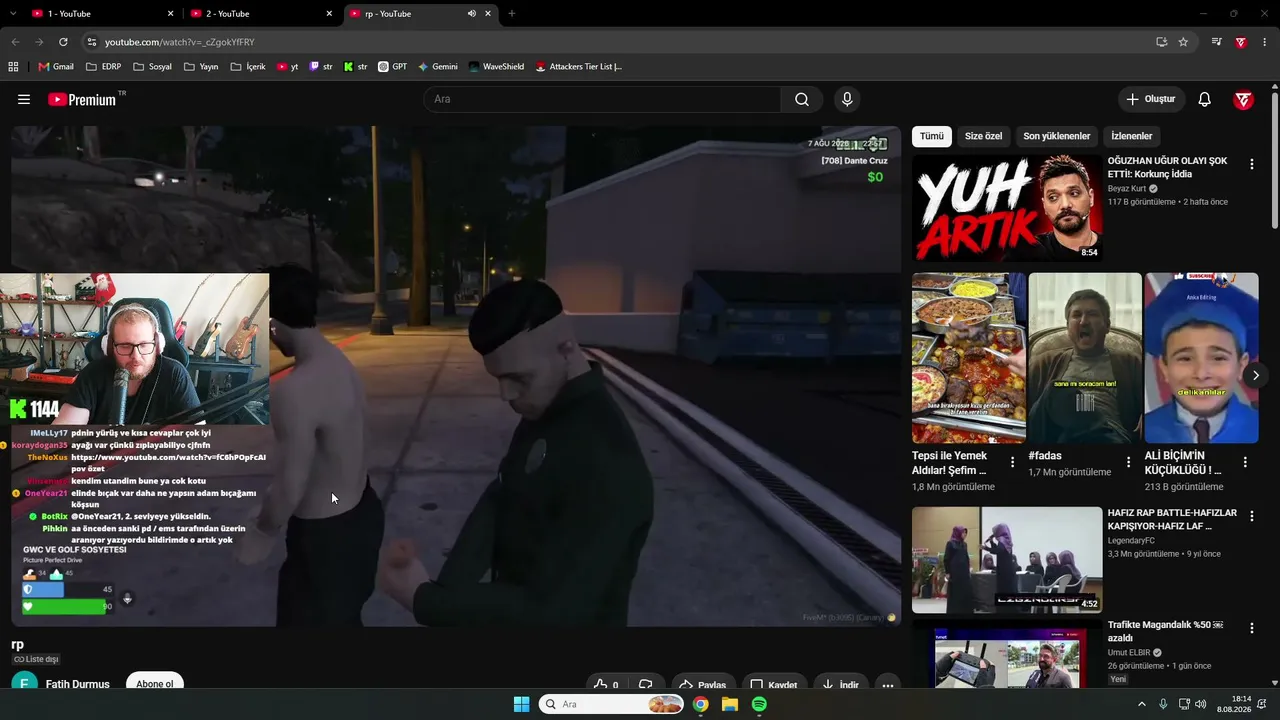
Task: Open options for Tepsi ile Yemek short
Action: tap(1012, 462)
